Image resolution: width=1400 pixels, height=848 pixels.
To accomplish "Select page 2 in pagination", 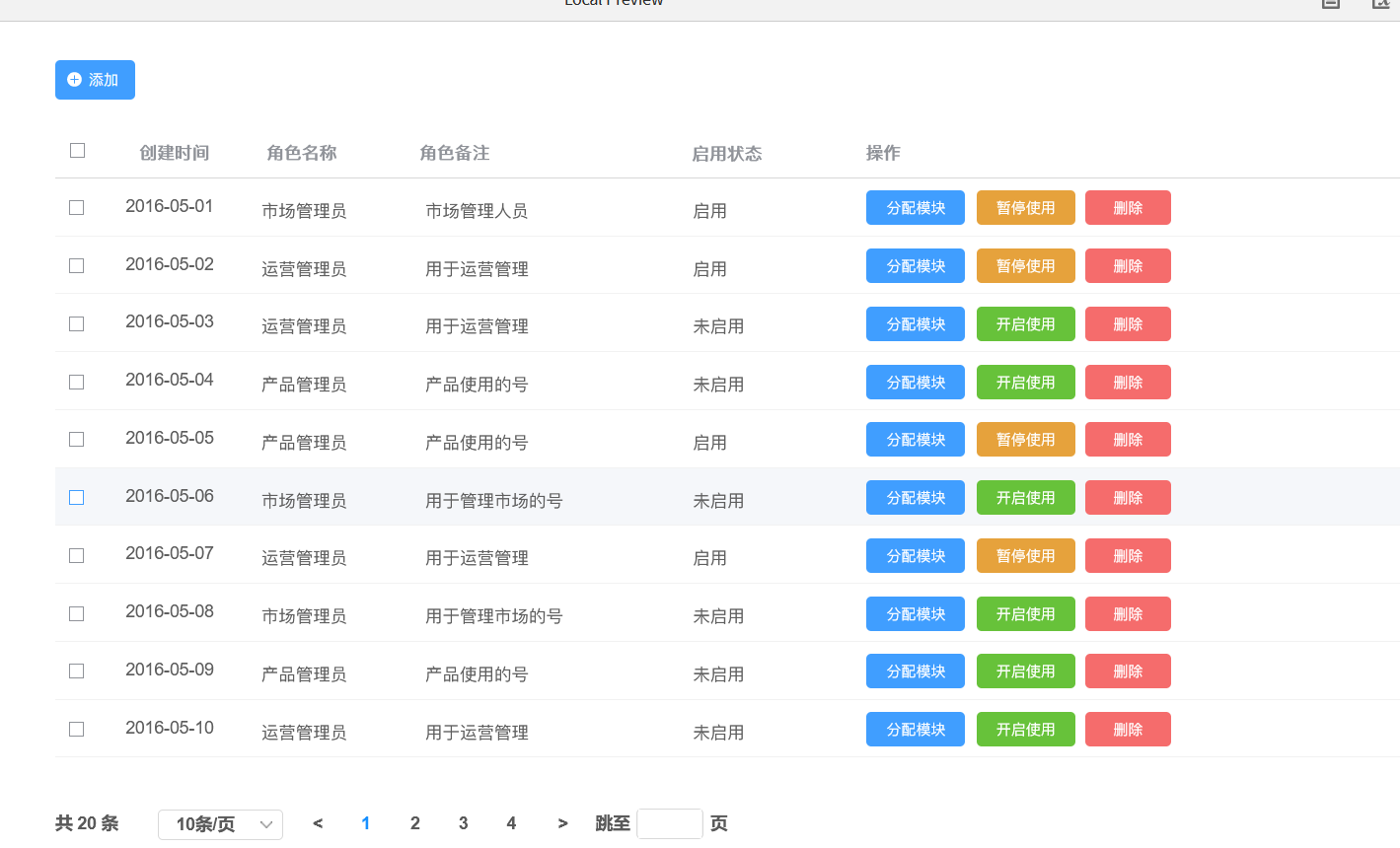I will (x=415, y=823).
